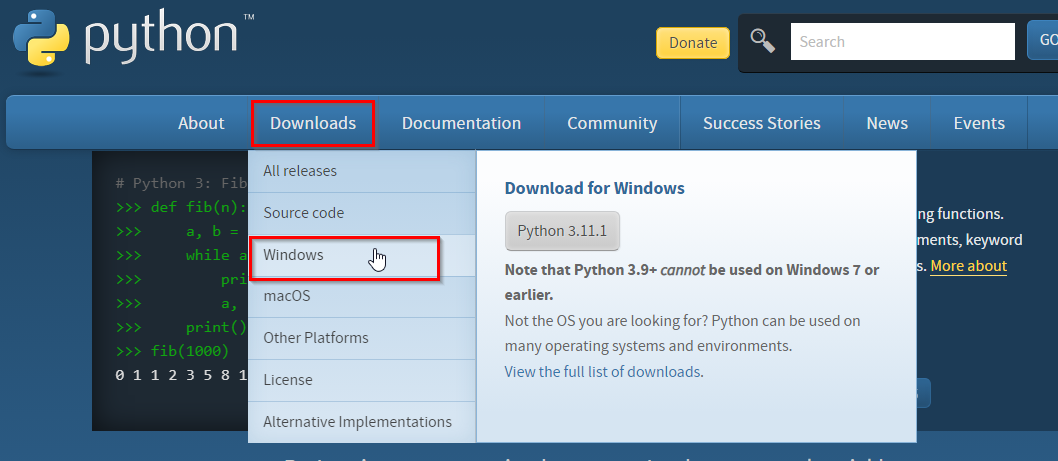Open the Downloads menu
Viewport: 1058px width, 461px height.
point(313,123)
